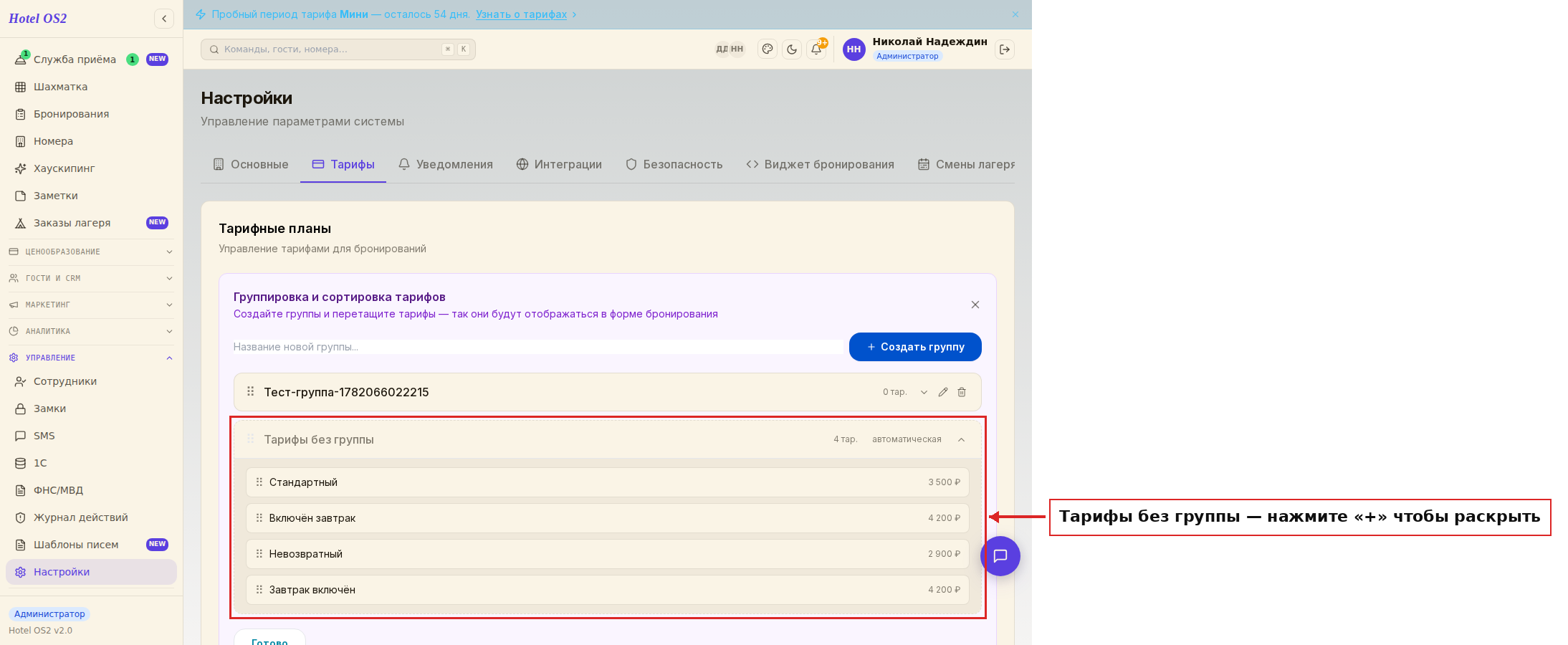
Task: Open notifications bell
Action: [x=816, y=49]
